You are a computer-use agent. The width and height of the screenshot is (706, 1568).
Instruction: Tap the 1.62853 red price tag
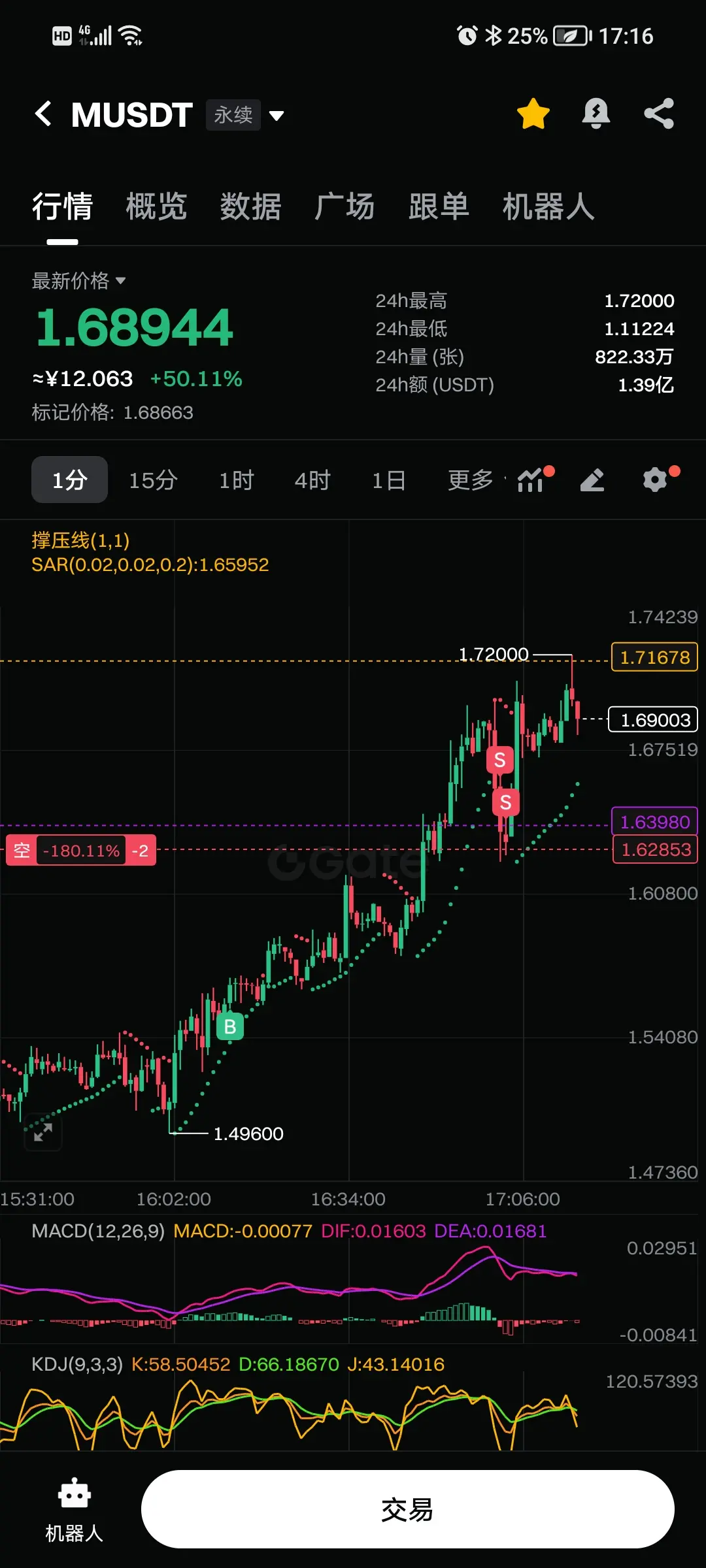[x=655, y=849]
